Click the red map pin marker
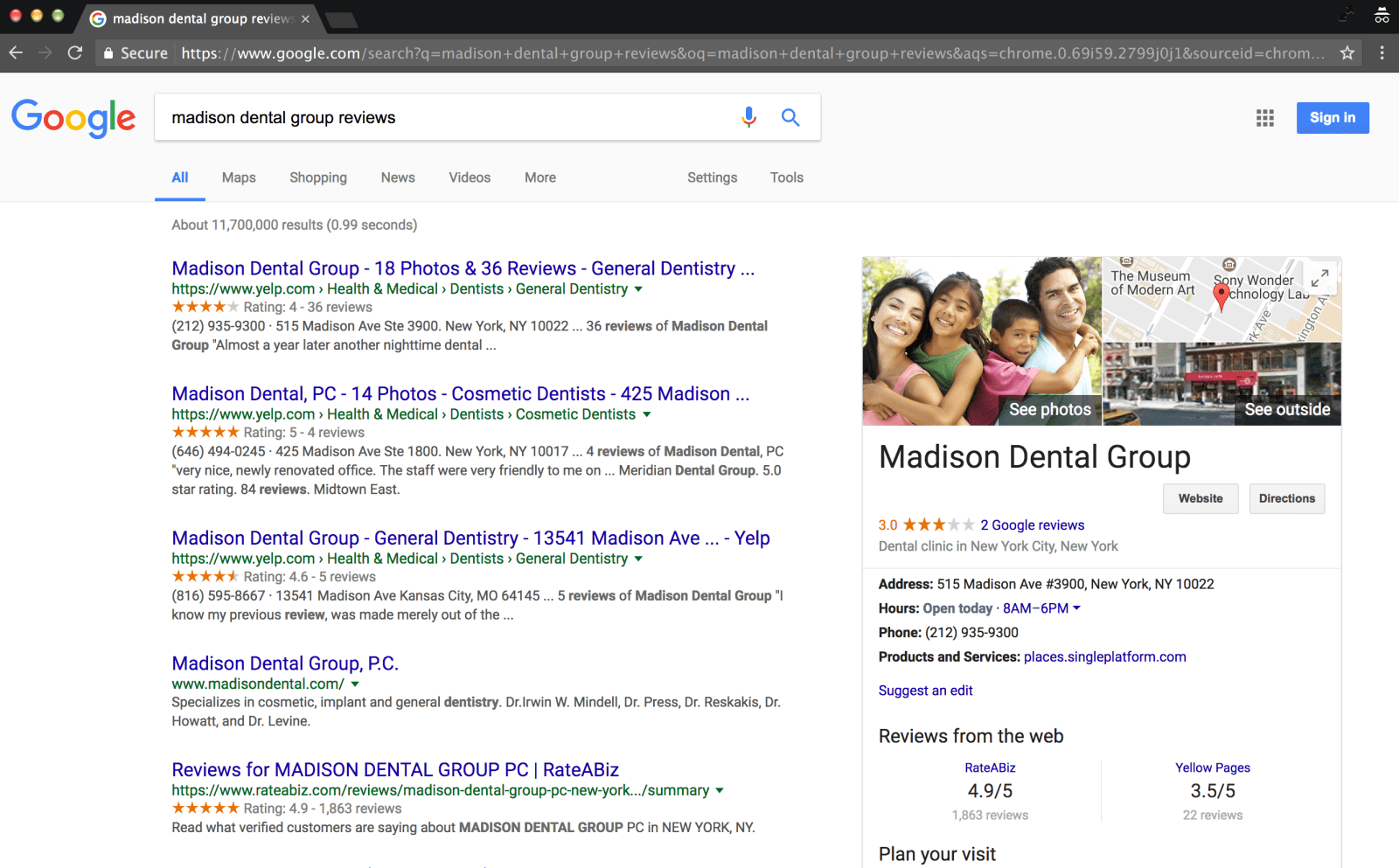Viewport: 1399px width, 868px height. pos(1222,297)
